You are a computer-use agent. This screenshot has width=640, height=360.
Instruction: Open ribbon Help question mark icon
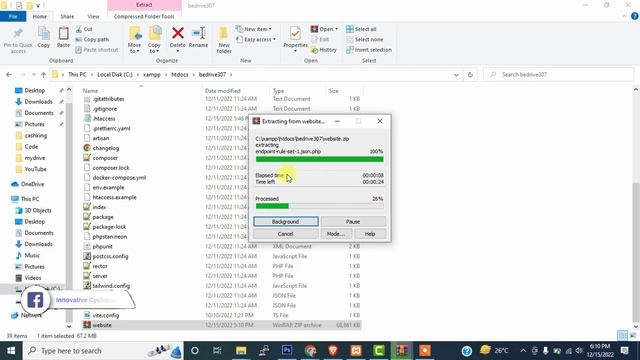(x=635, y=16)
